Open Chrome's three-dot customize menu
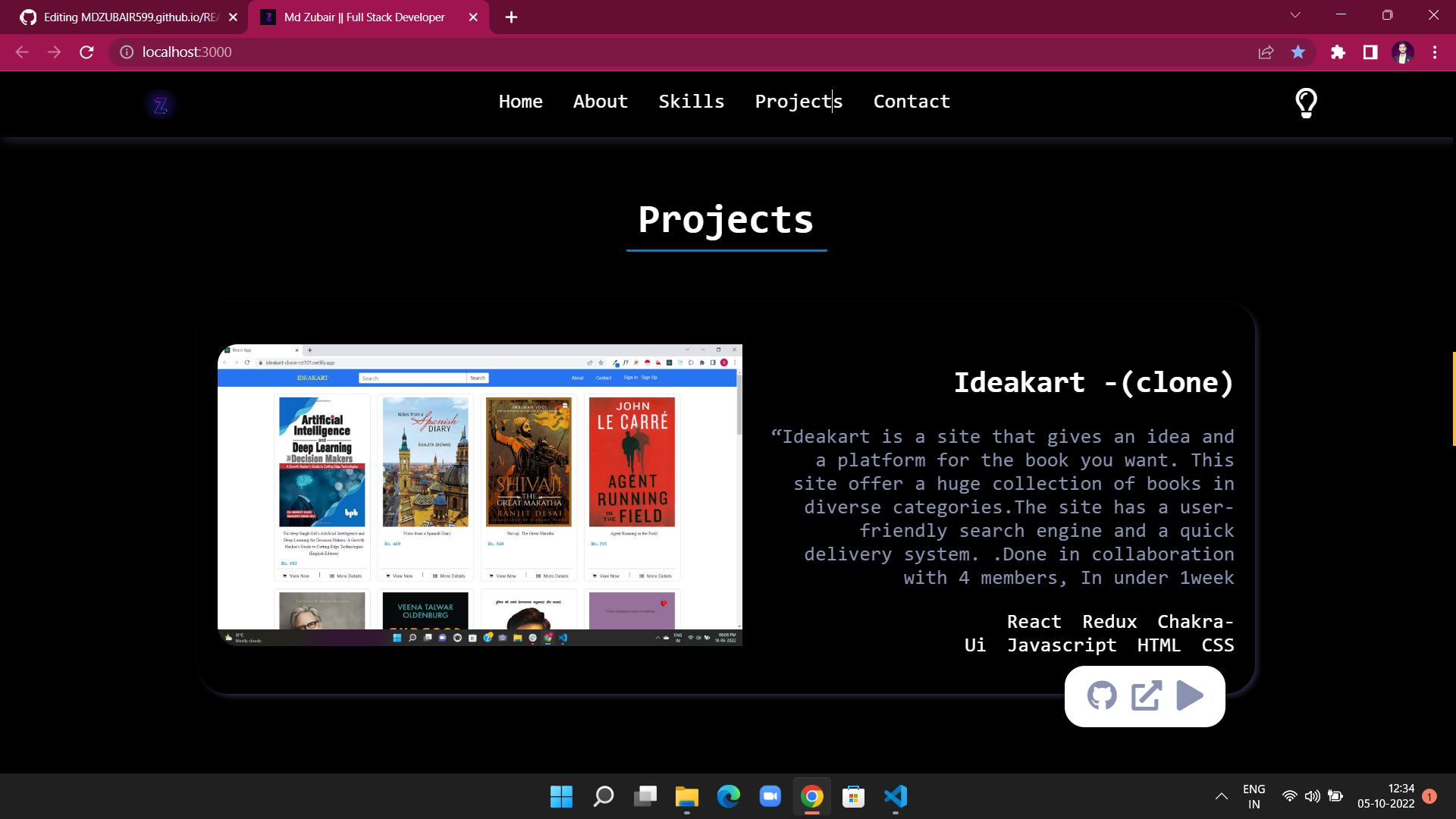Screen dimensions: 1456x819 (x=1434, y=52)
